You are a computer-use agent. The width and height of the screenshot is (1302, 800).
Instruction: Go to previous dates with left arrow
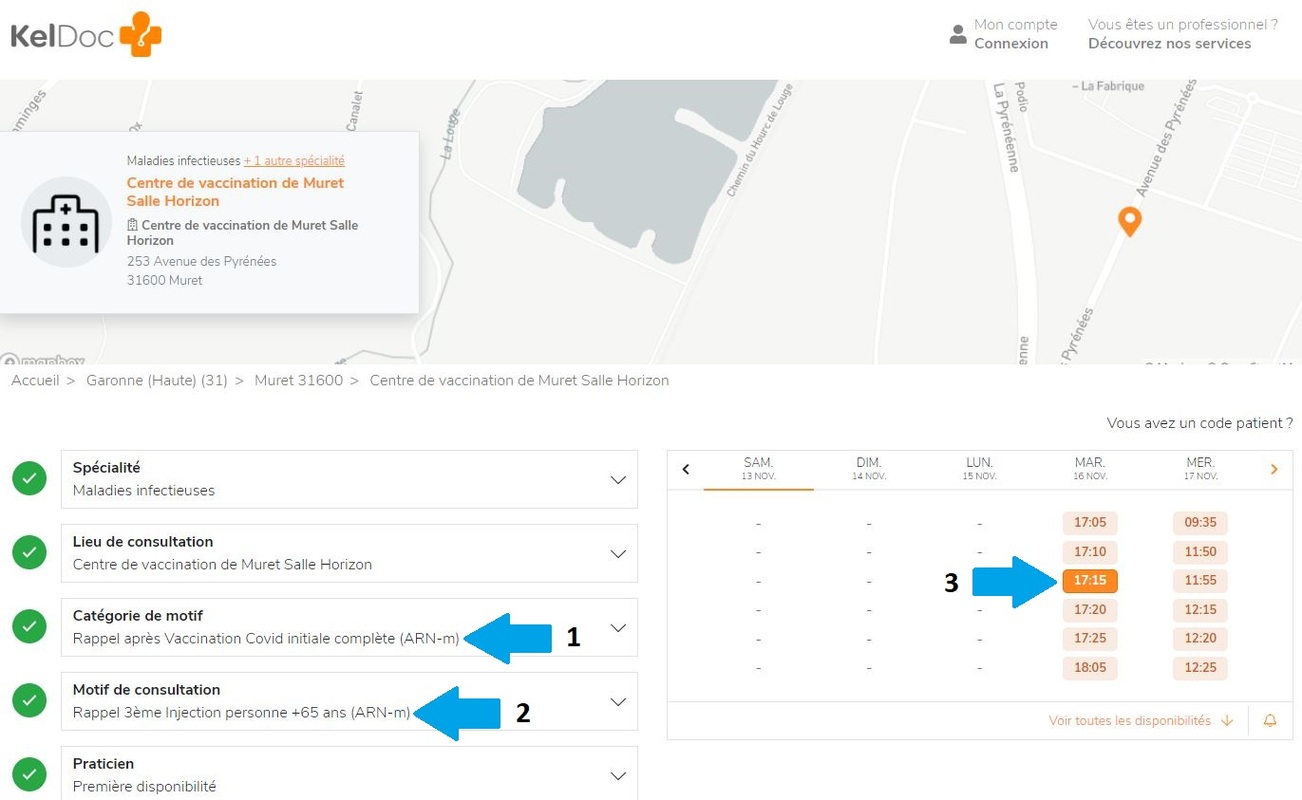pyautogui.click(x=686, y=469)
